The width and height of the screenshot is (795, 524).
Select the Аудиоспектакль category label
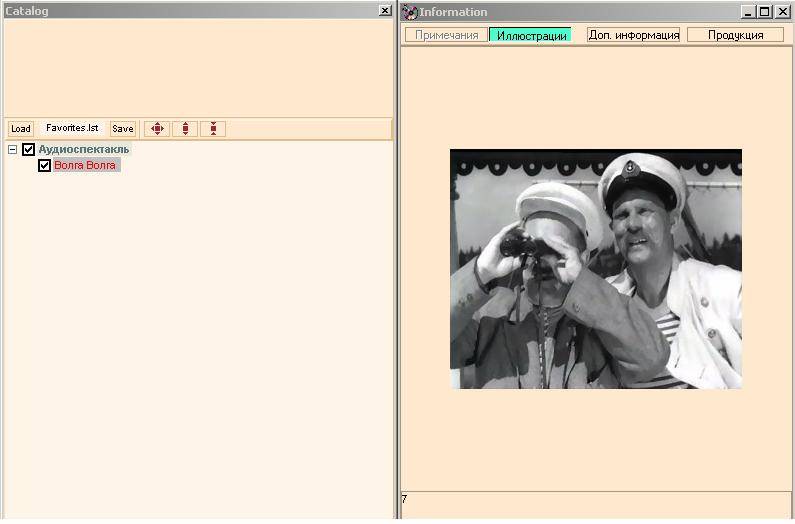84,150
